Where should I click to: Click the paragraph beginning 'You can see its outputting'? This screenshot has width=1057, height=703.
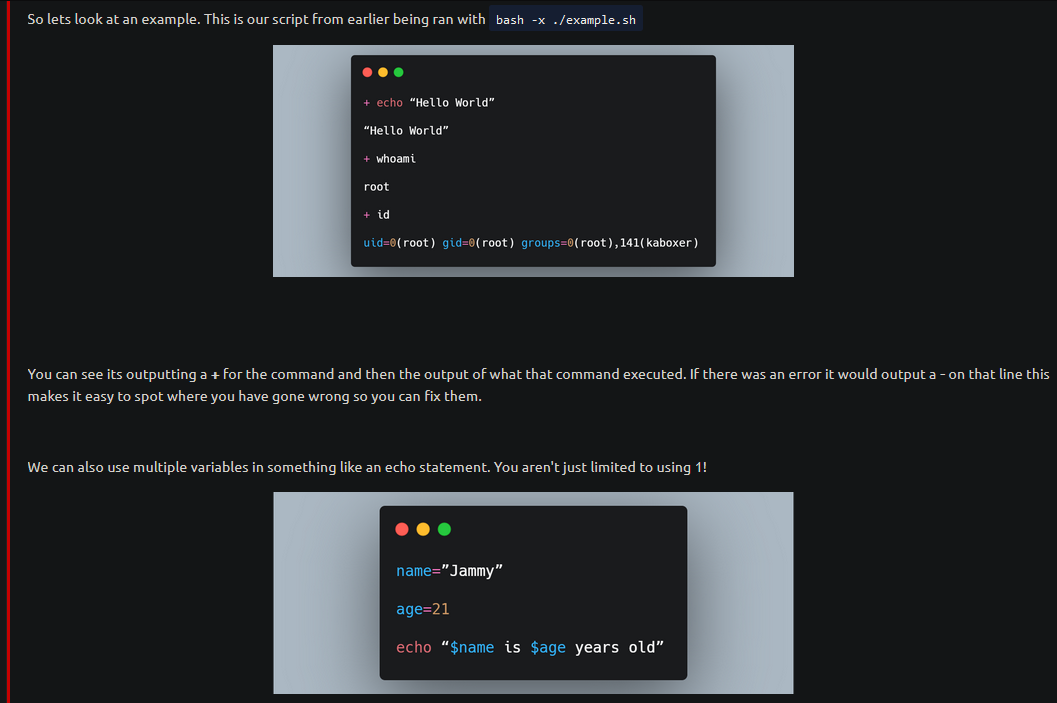(538, 385)
